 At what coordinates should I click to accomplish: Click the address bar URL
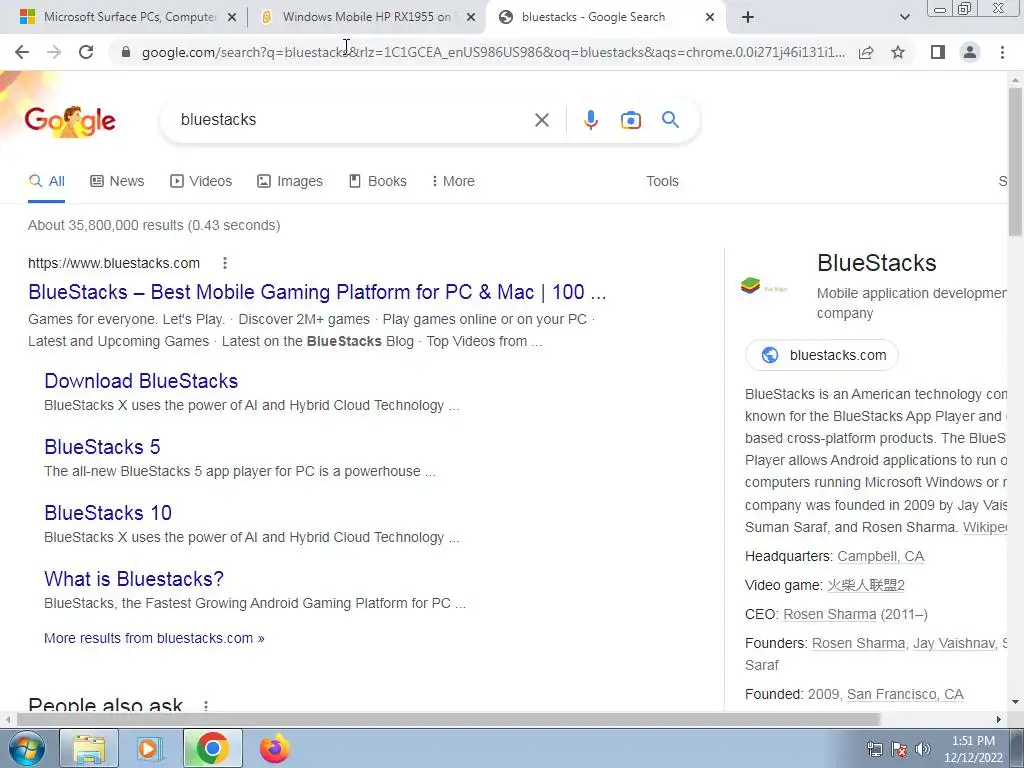[493, 52]
